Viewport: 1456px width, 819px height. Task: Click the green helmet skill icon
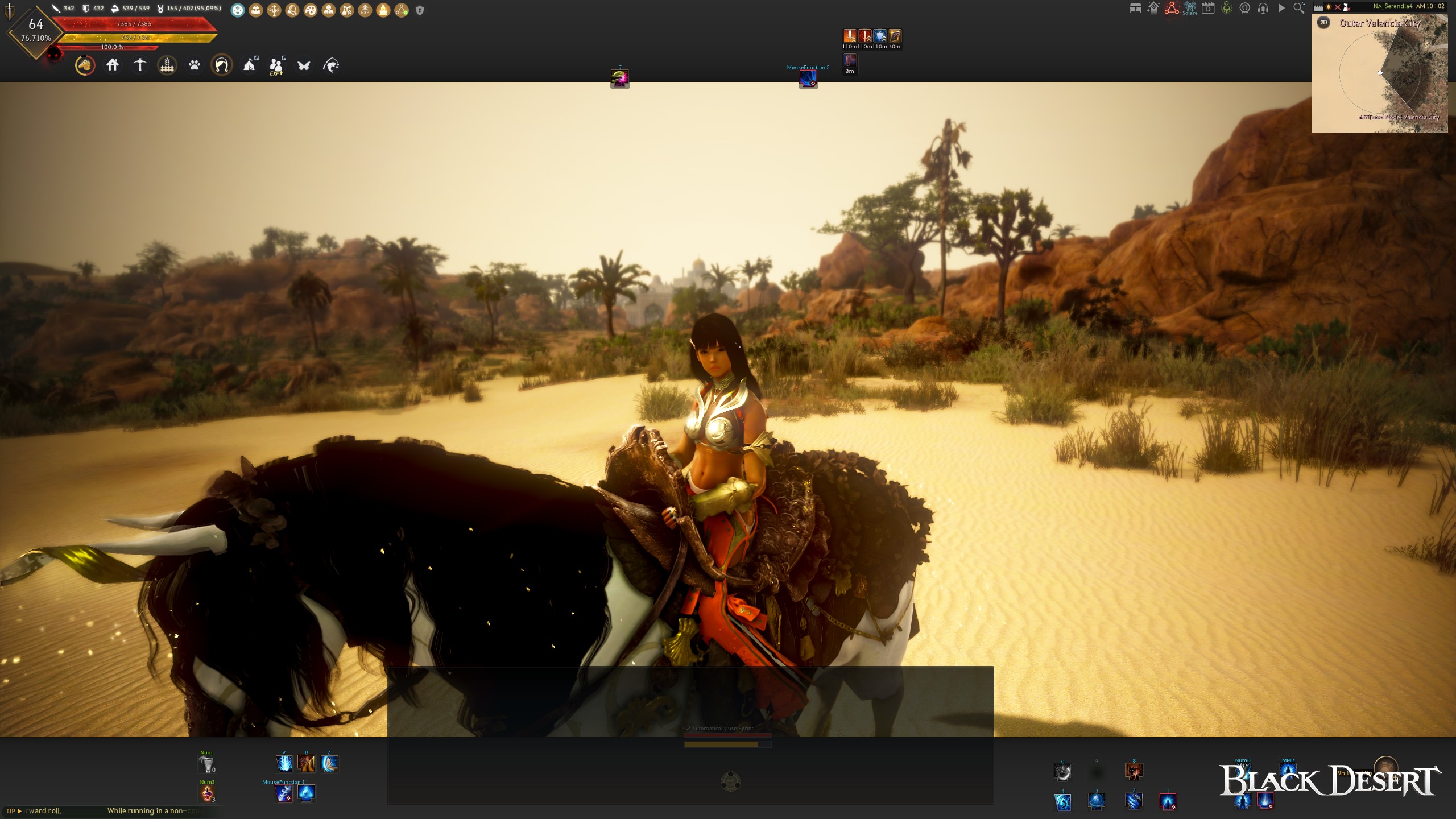click(x=620, y=78)
